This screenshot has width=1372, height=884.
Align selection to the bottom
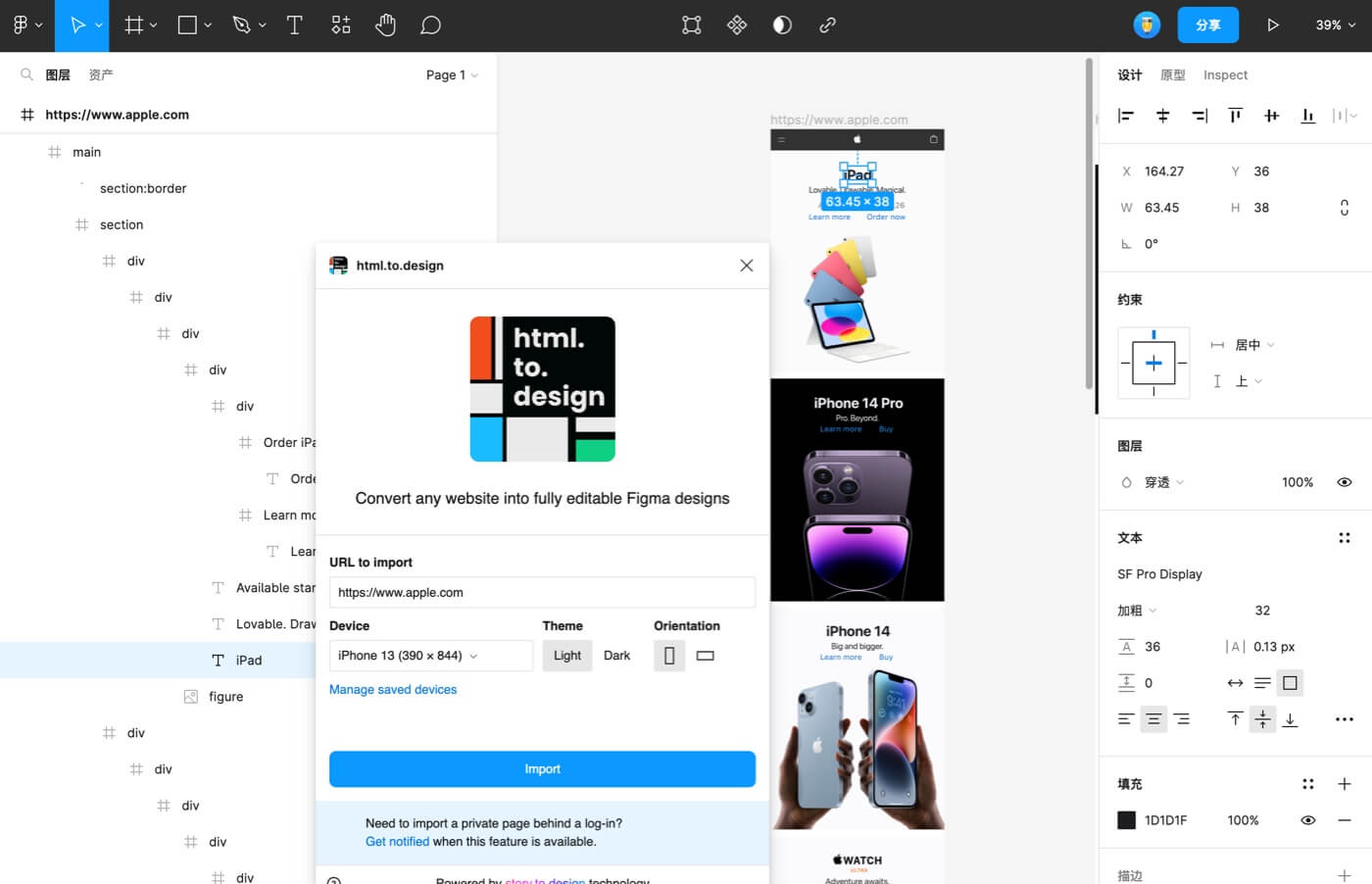pos(1307,116)
